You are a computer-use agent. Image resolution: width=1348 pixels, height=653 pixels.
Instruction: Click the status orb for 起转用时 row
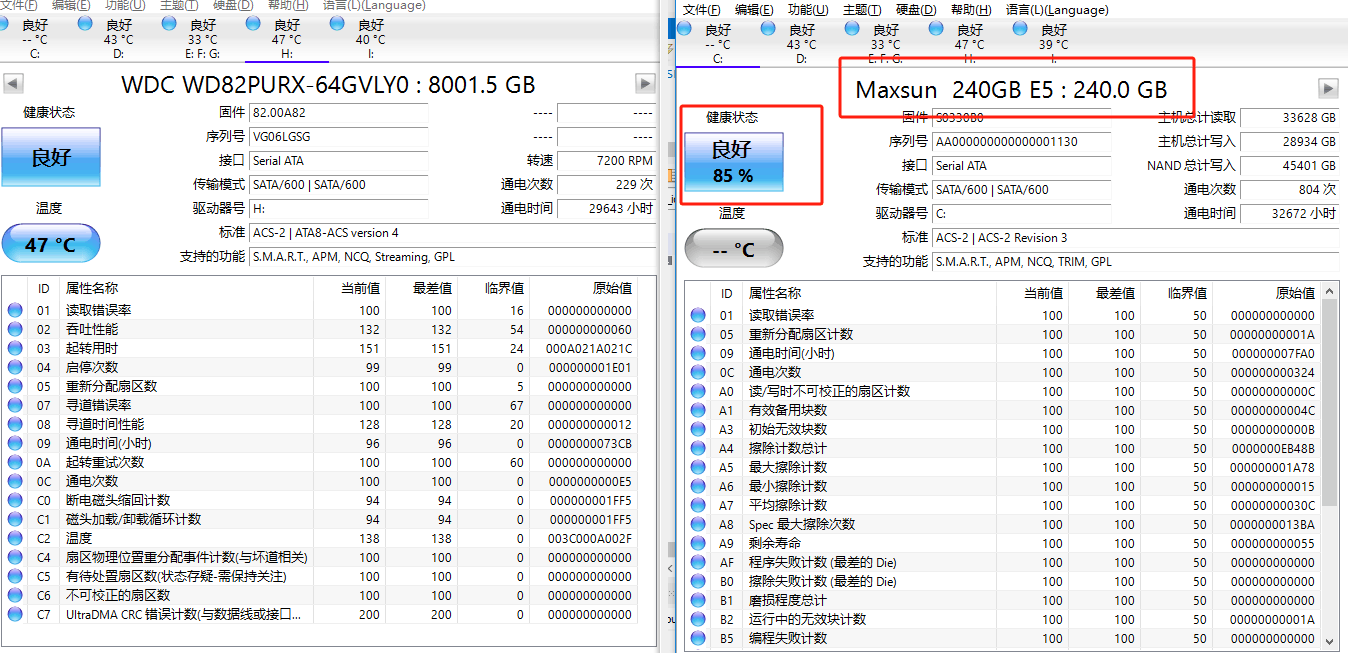[15, 348]
